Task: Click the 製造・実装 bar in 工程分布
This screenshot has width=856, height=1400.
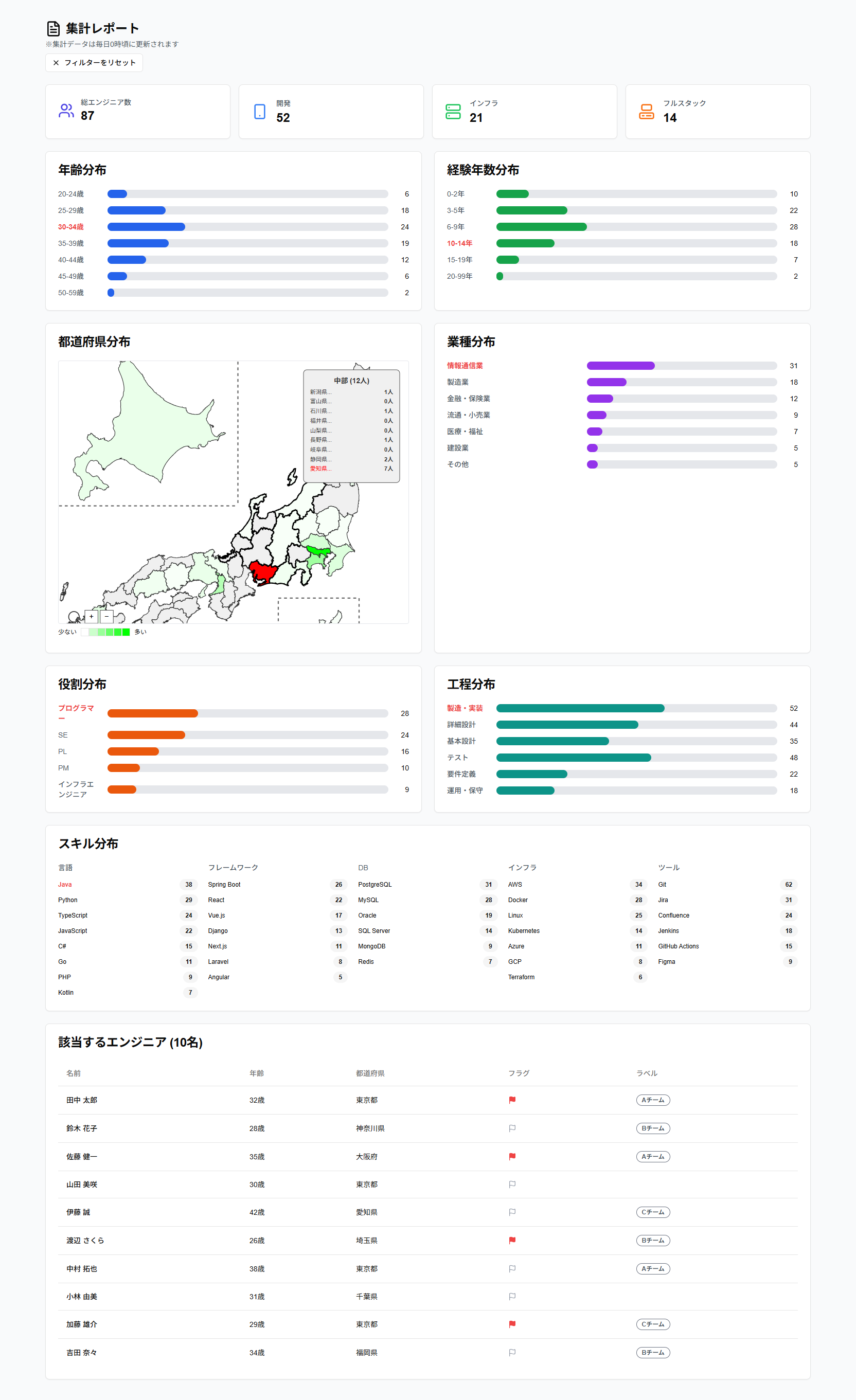Action: point(580,709)
